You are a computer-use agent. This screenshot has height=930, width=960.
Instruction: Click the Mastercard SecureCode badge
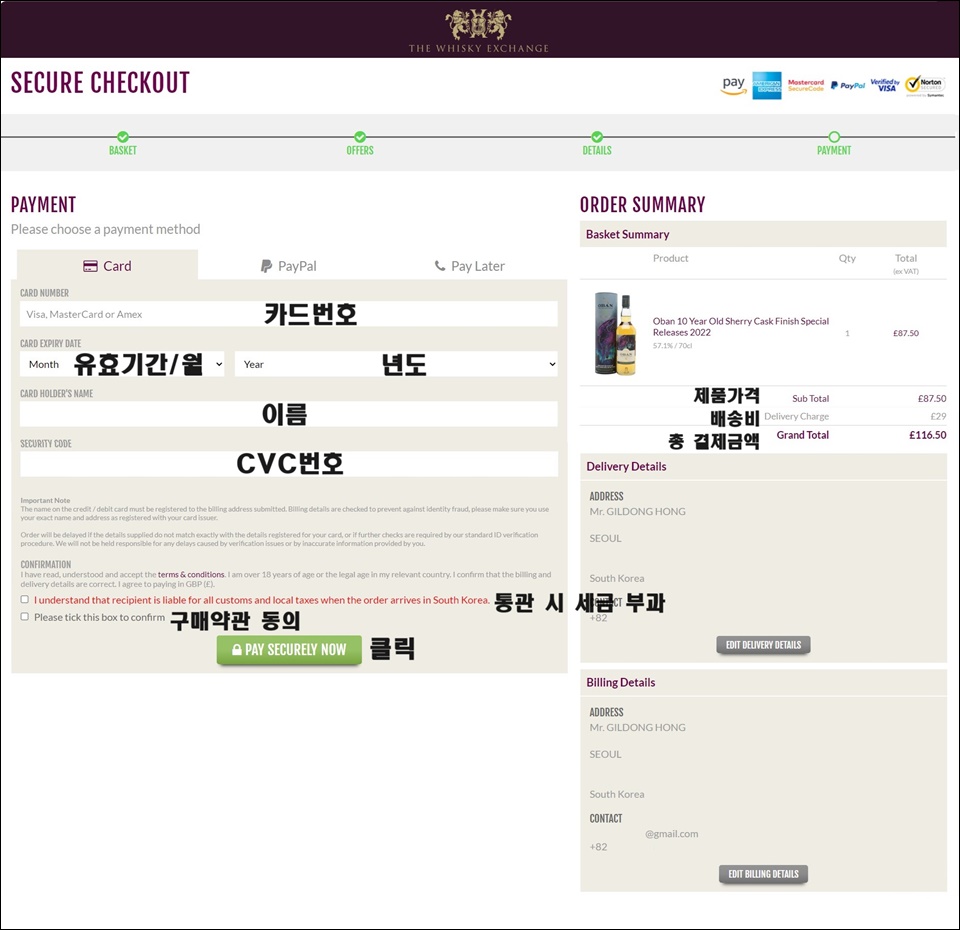coord(806,85)
